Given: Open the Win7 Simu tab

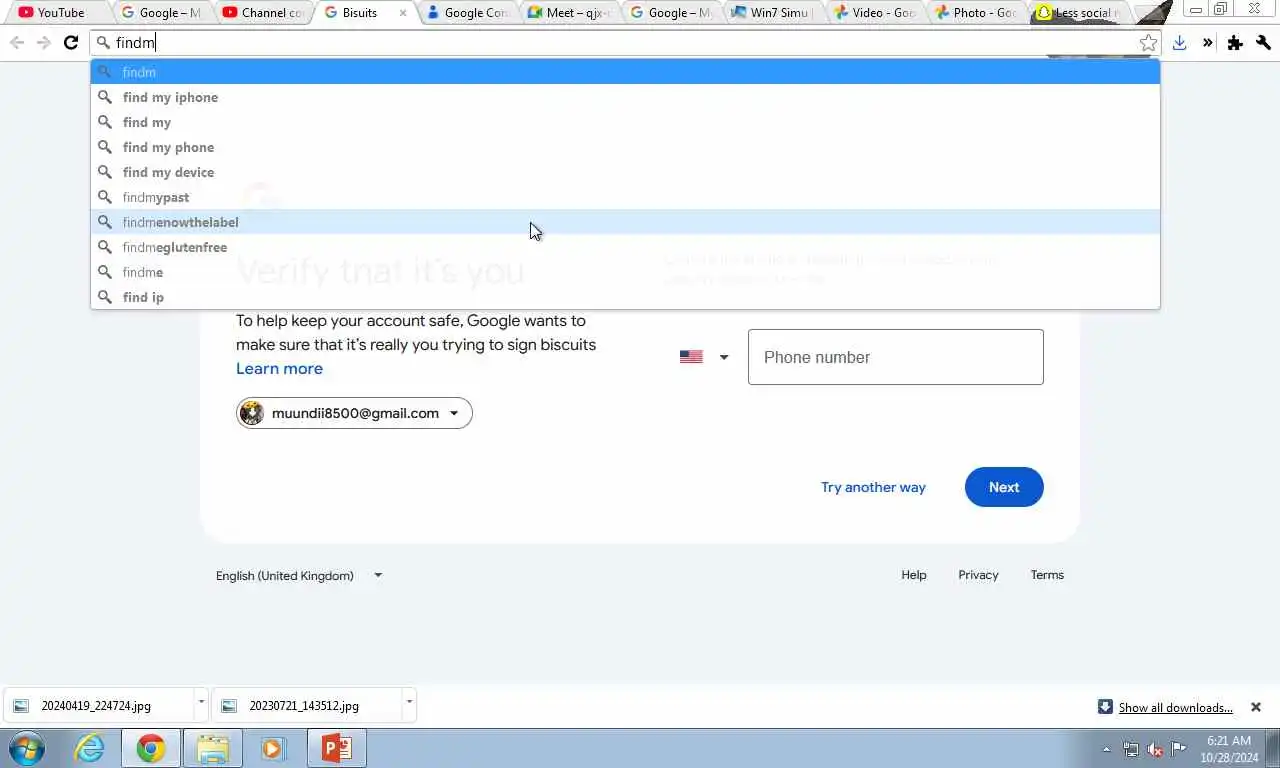Looking at the screenshot, I should [773, 13].
